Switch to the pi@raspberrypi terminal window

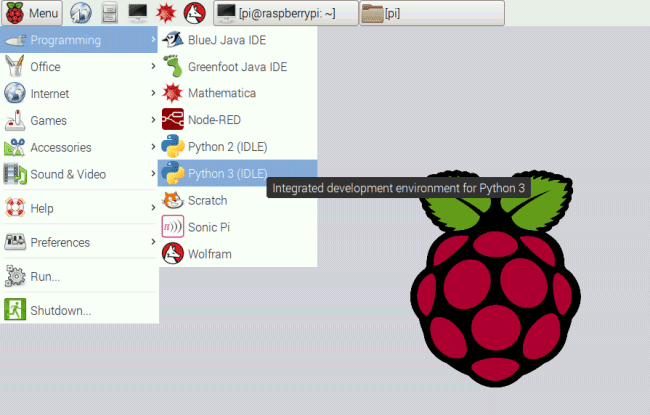tap(286, 13)
